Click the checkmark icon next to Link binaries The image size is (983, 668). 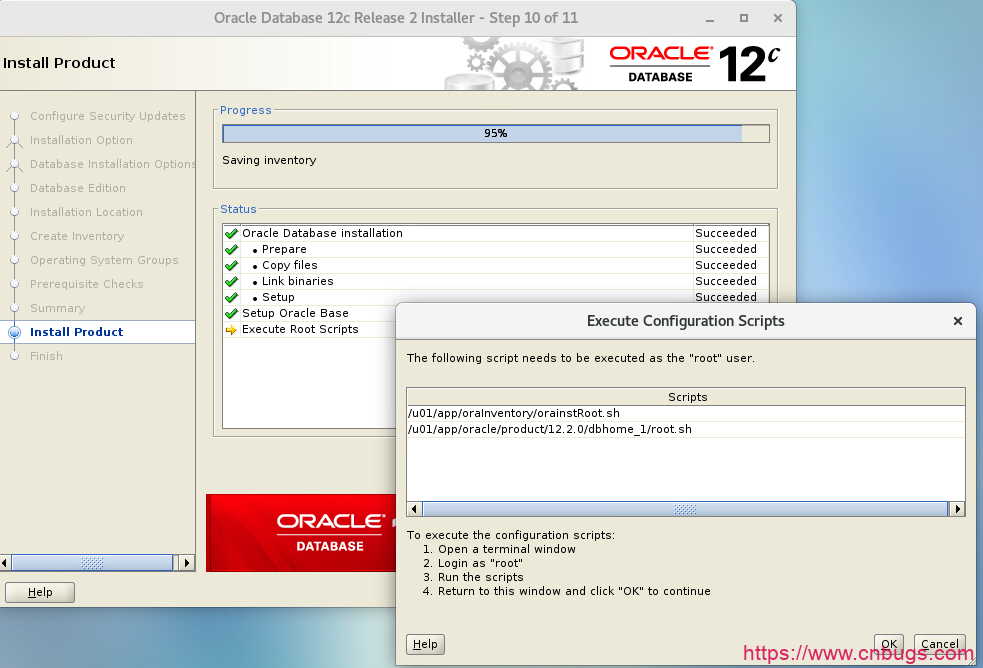(231, 282)
